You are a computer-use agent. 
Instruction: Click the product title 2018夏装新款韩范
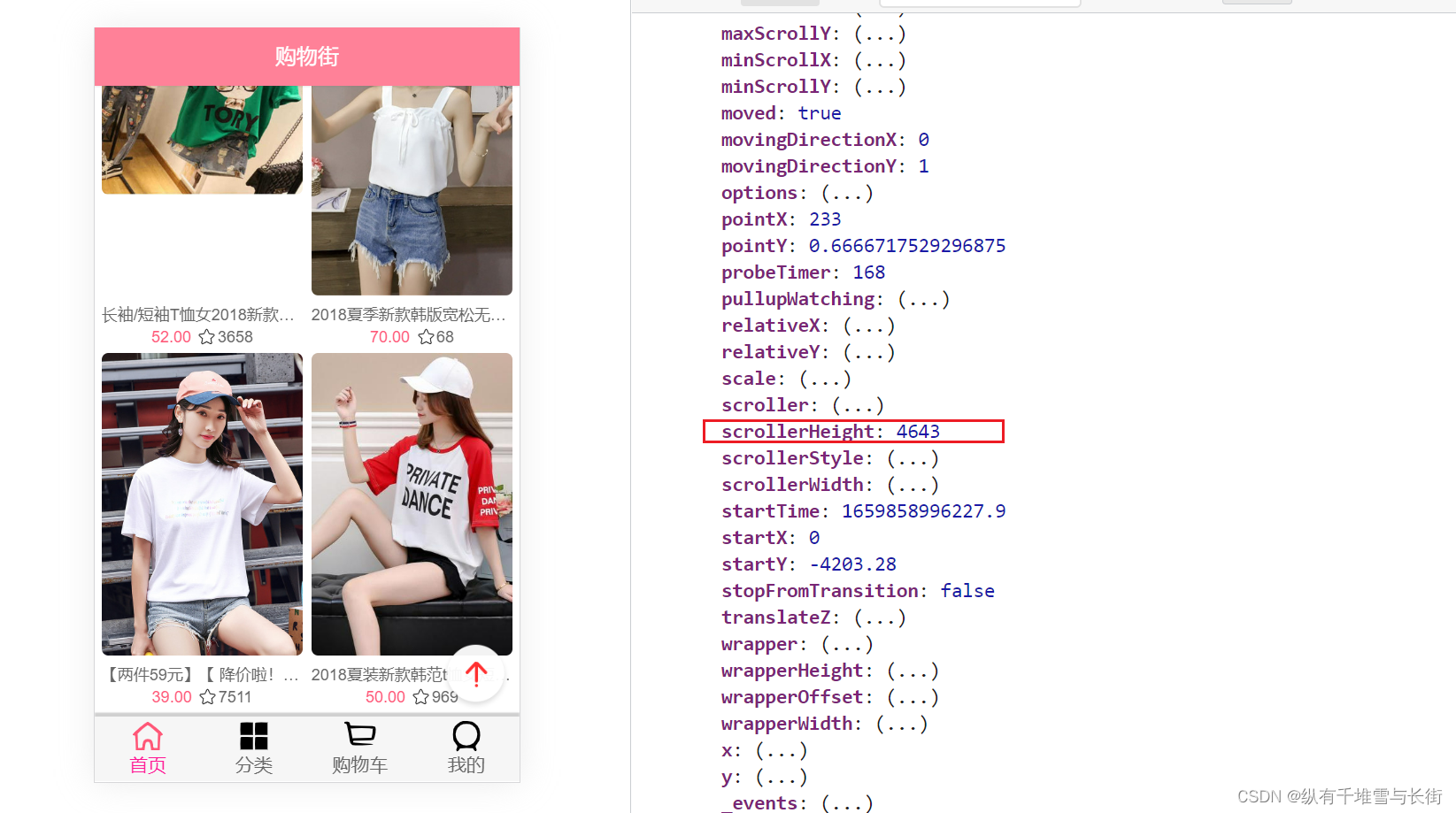coord(377,675)
